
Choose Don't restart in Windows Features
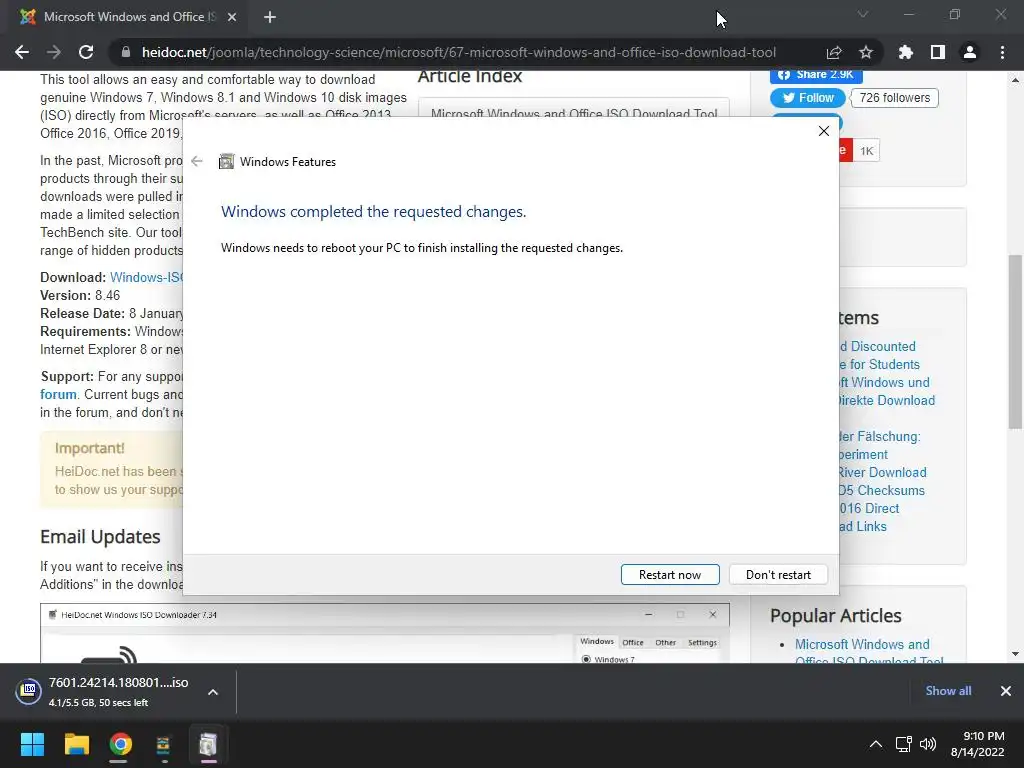click(x=778, y=575)
